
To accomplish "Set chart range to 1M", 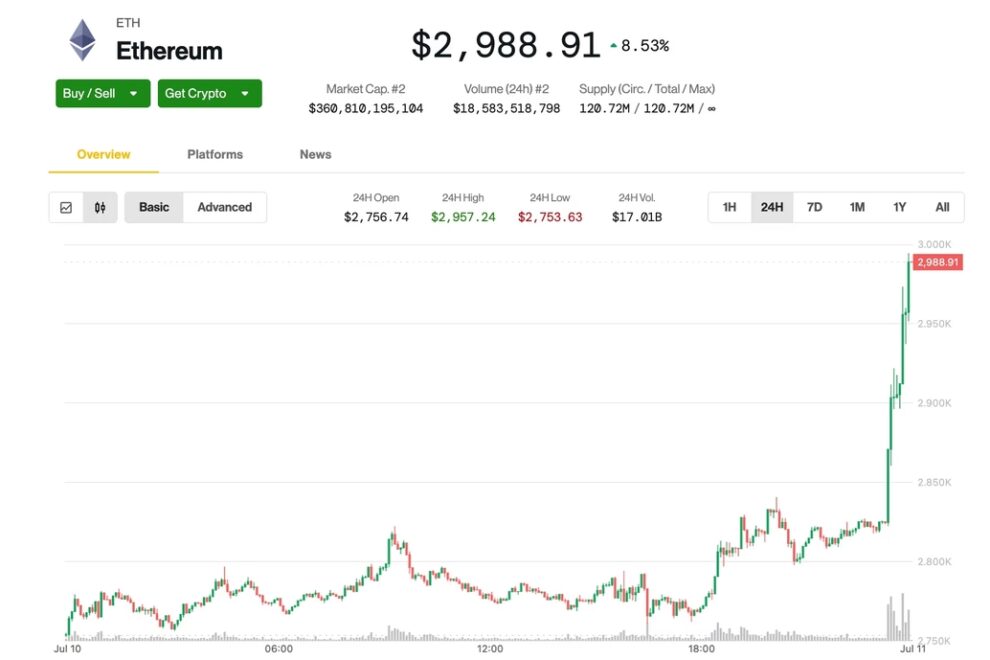I will tap(857, 207).
